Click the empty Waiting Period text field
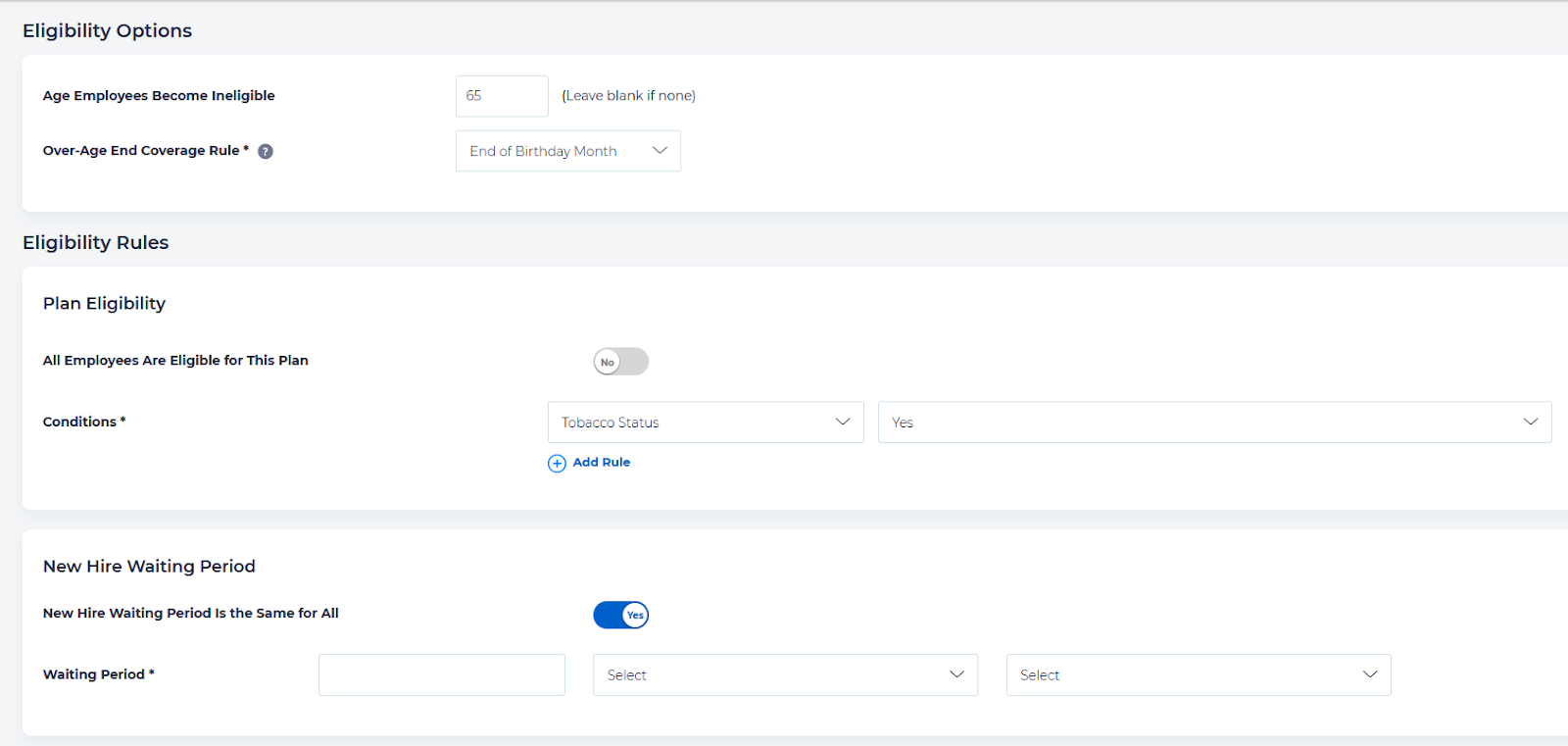The height and width of the screenshot is (746, 1568). [x=441, y=674]
